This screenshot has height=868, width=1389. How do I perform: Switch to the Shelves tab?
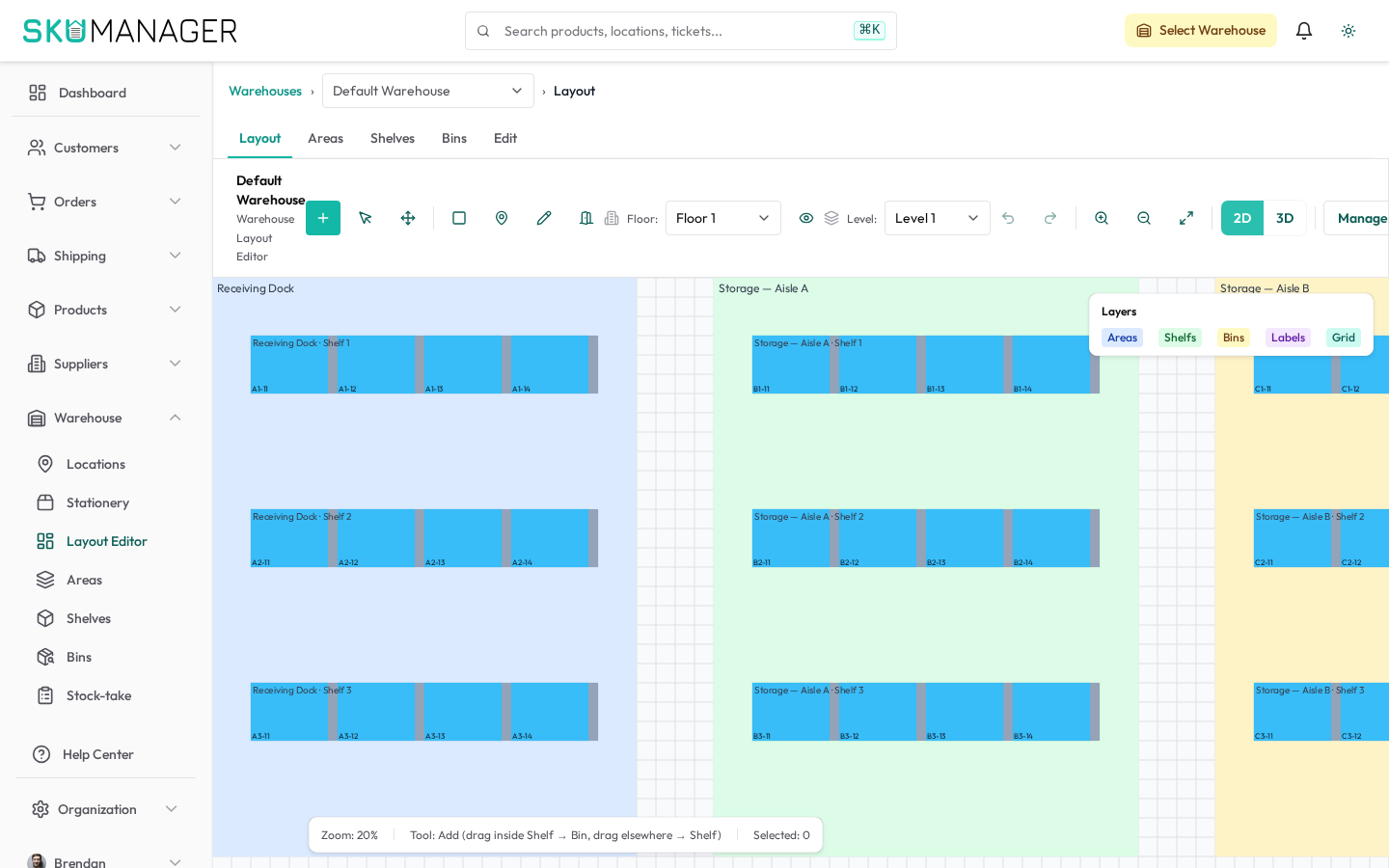tap(393, 139)
